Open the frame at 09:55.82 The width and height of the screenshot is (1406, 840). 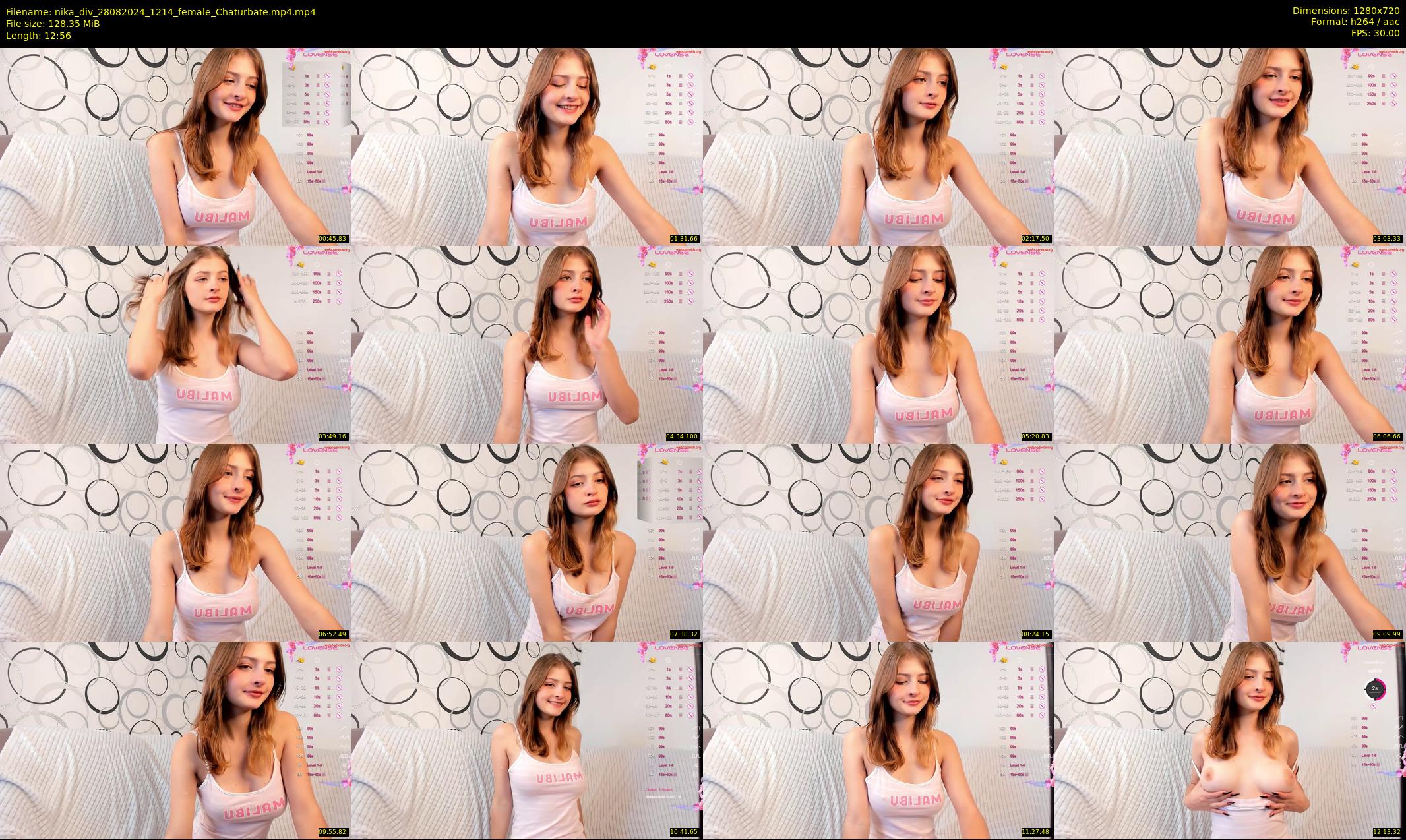point(175,740)
